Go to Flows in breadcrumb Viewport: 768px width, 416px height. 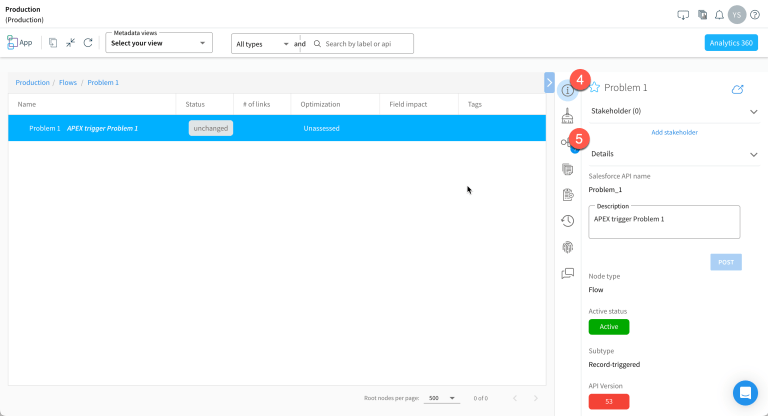(x=68, y=83)
